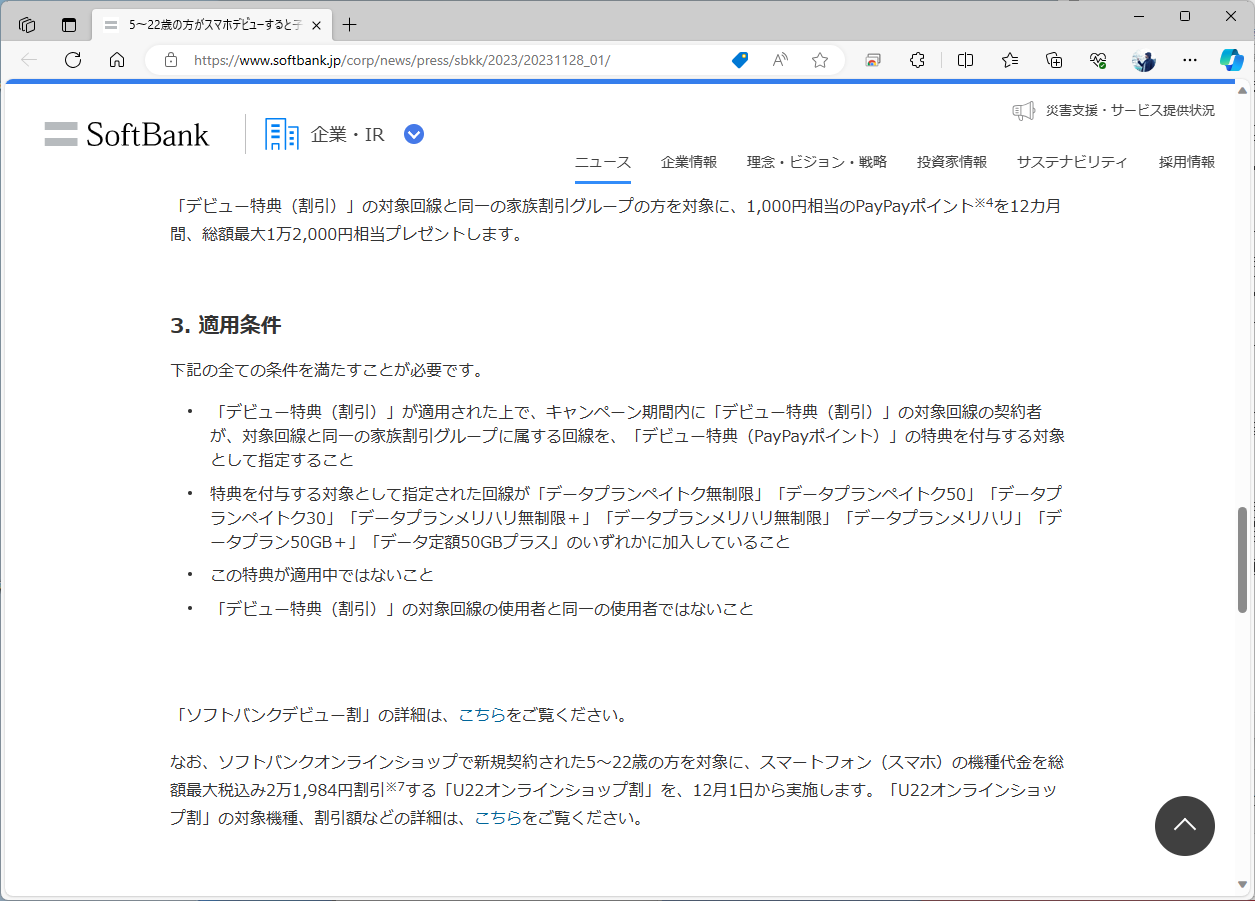Open the web capture screenshot tool
This screenshot has height=901, width=1255.
[872, 60]
